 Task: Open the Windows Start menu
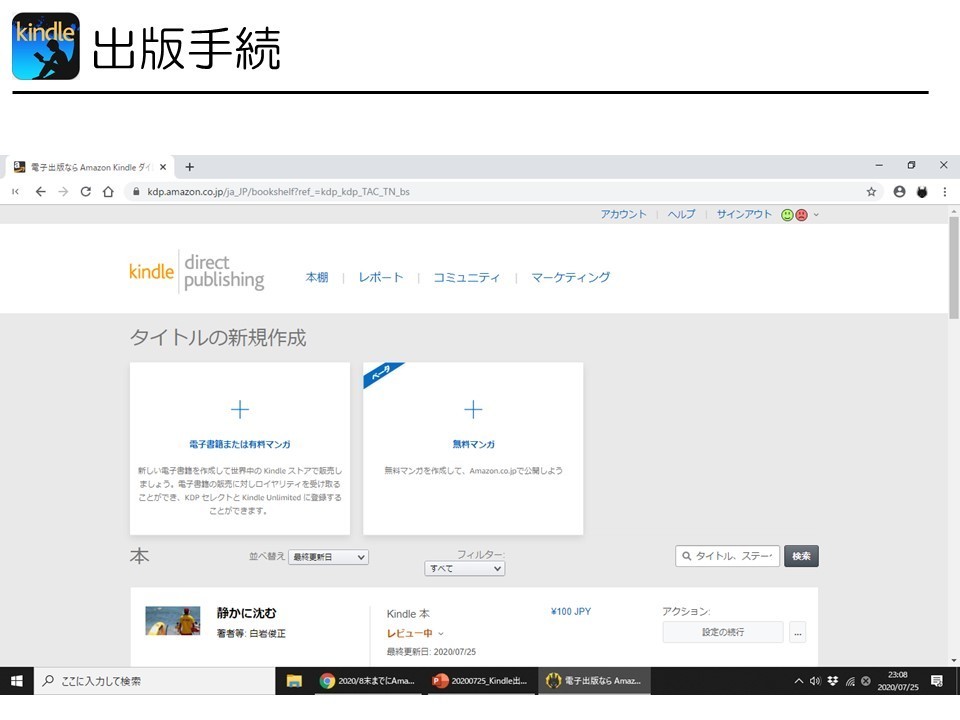click(17, 681)
